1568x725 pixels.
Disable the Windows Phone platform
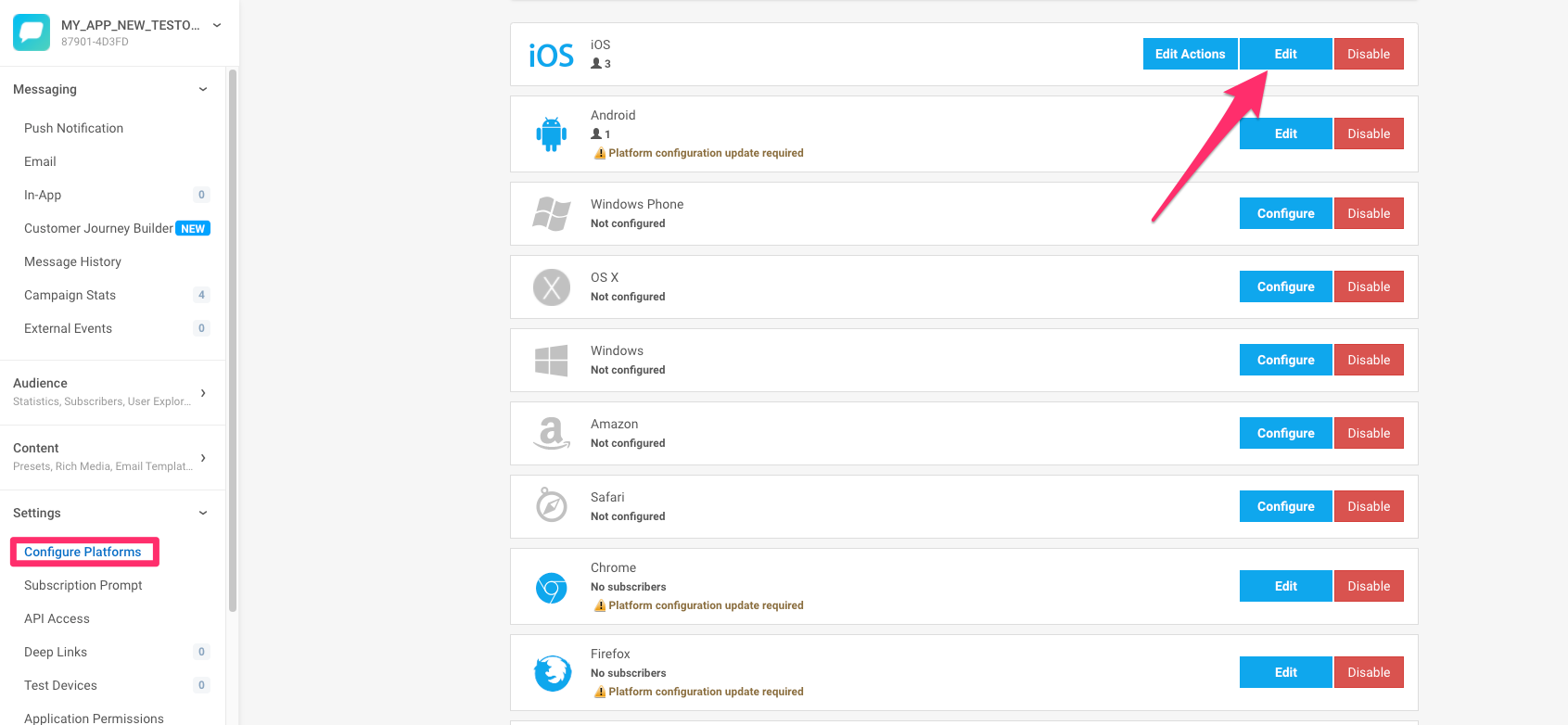(1369, 213)
